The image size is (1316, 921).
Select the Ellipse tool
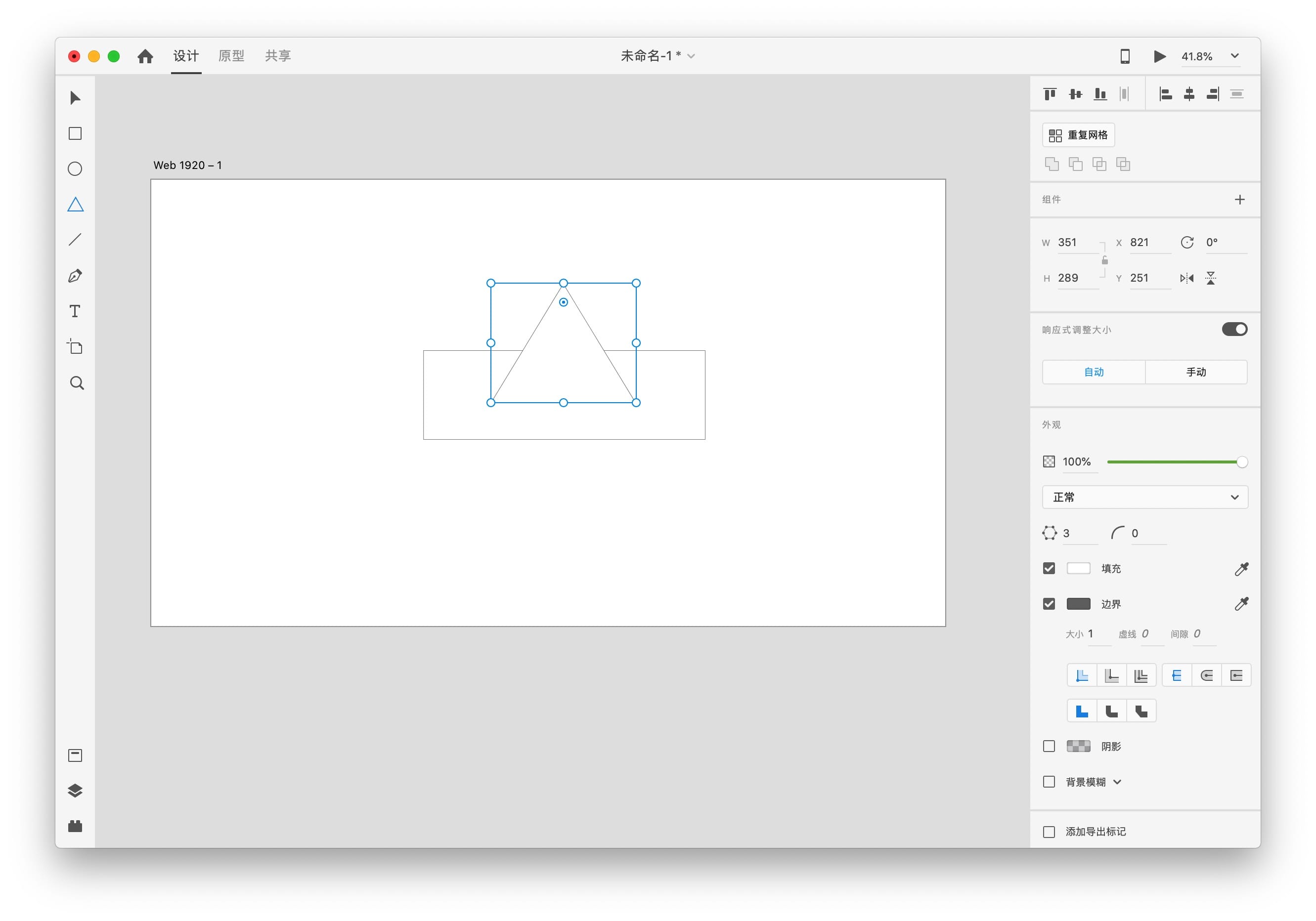(75, 169)
